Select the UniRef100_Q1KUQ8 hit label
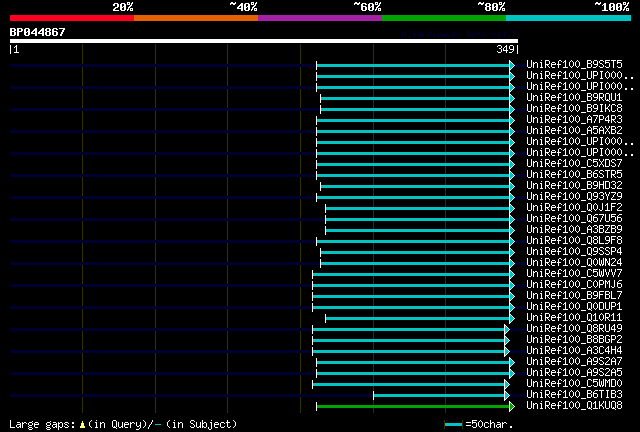Viewport: 640px width, 432px height. tap(574, 406)
